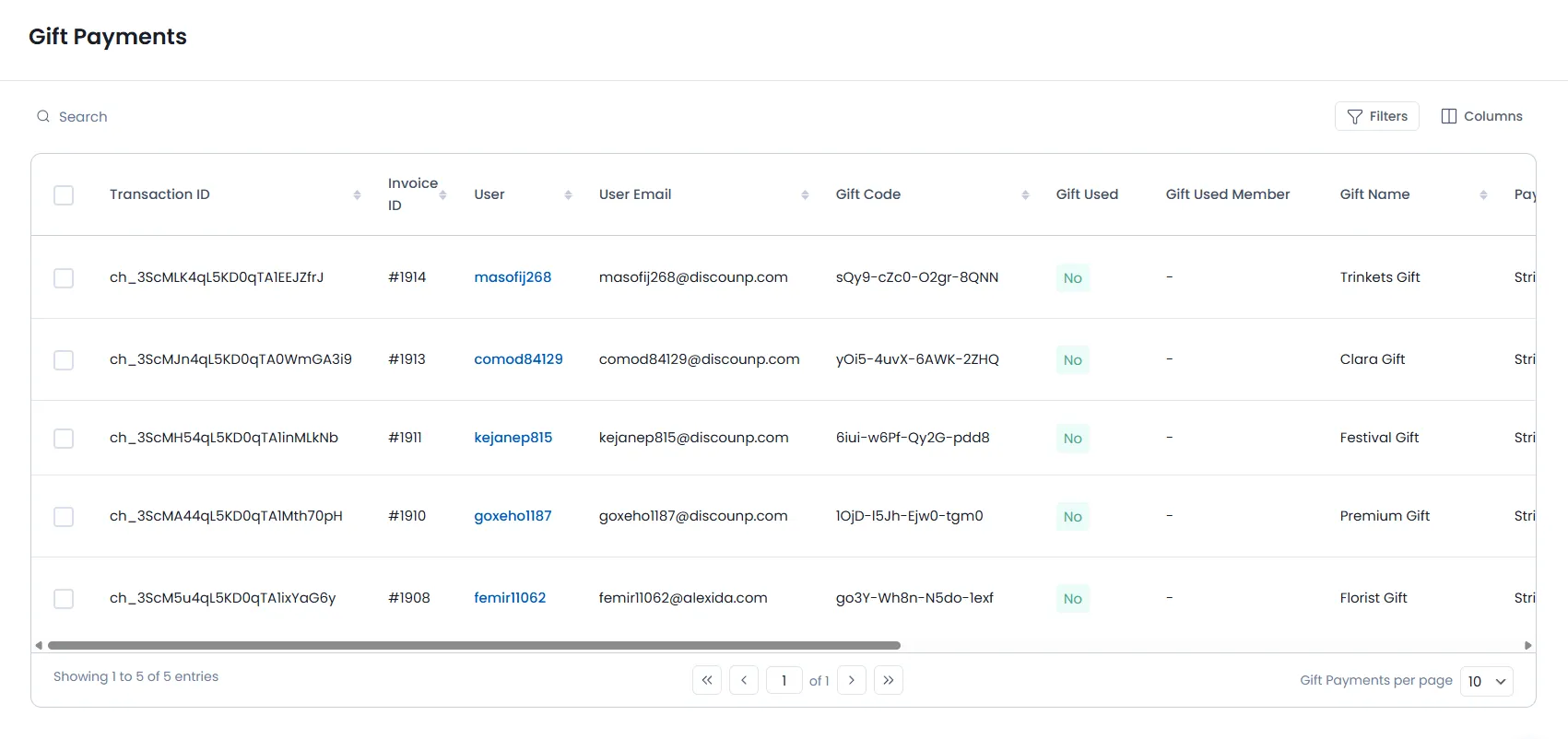Open the Columns chooser
The height and width of the screenshot is (739, 1568).
click(1480, 116)
